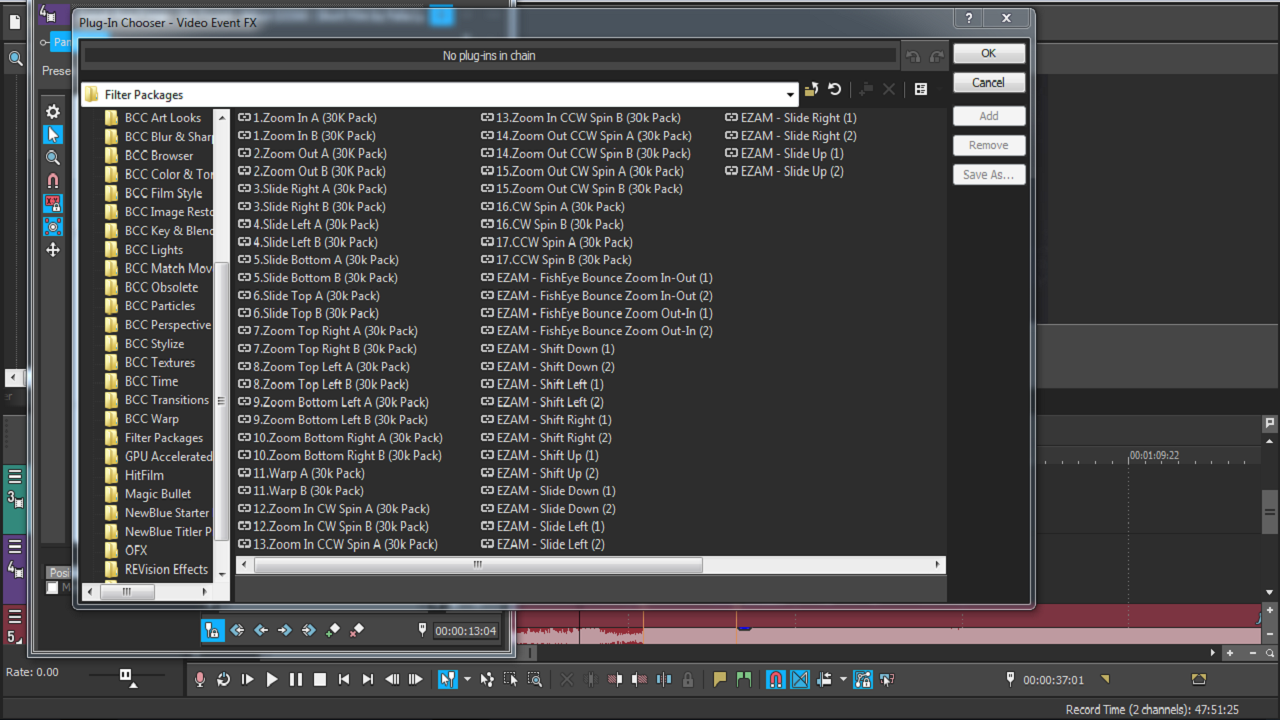Toggle Enable Snapping magnet button
The image size is (1280, 720).
(776, 680)
